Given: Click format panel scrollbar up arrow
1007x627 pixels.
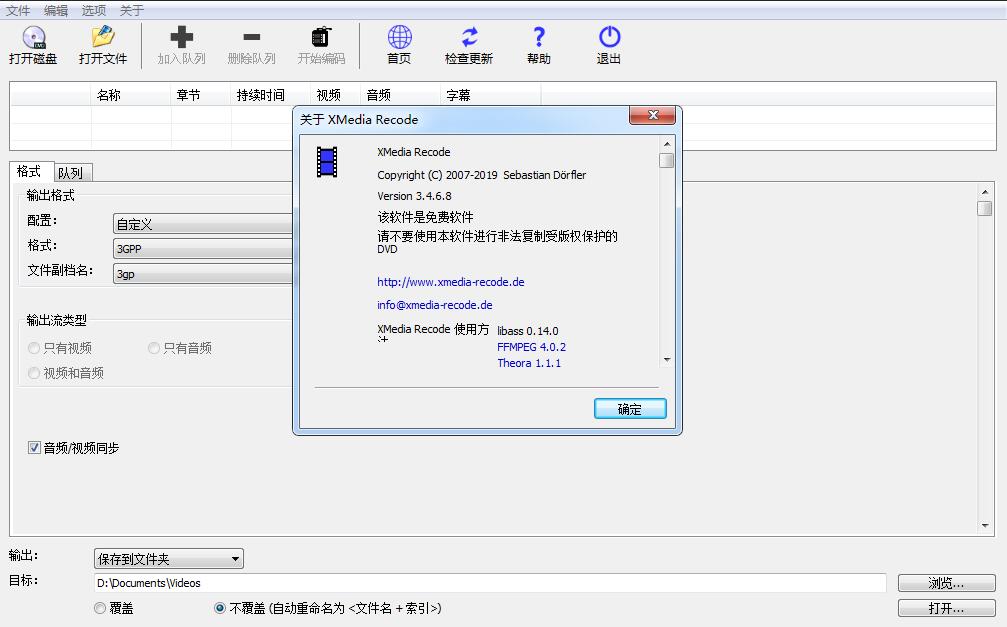Looking at the screenshot, I should [x=985, y=192].
